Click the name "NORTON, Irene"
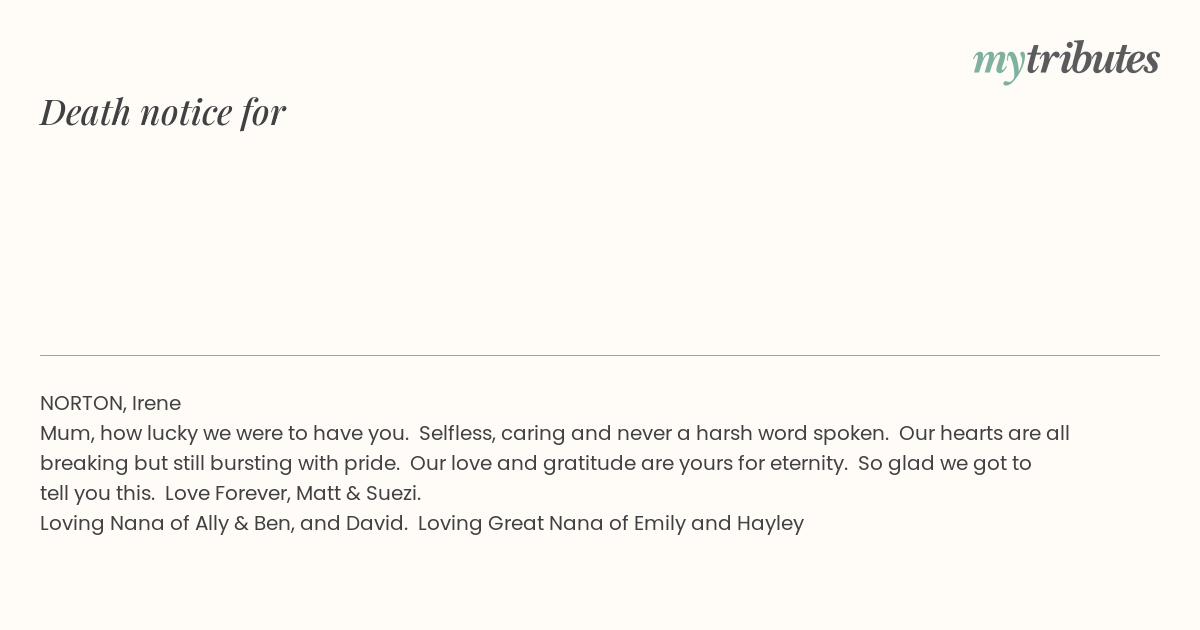This screenshot has height=630, width=1200. point(110,404)
